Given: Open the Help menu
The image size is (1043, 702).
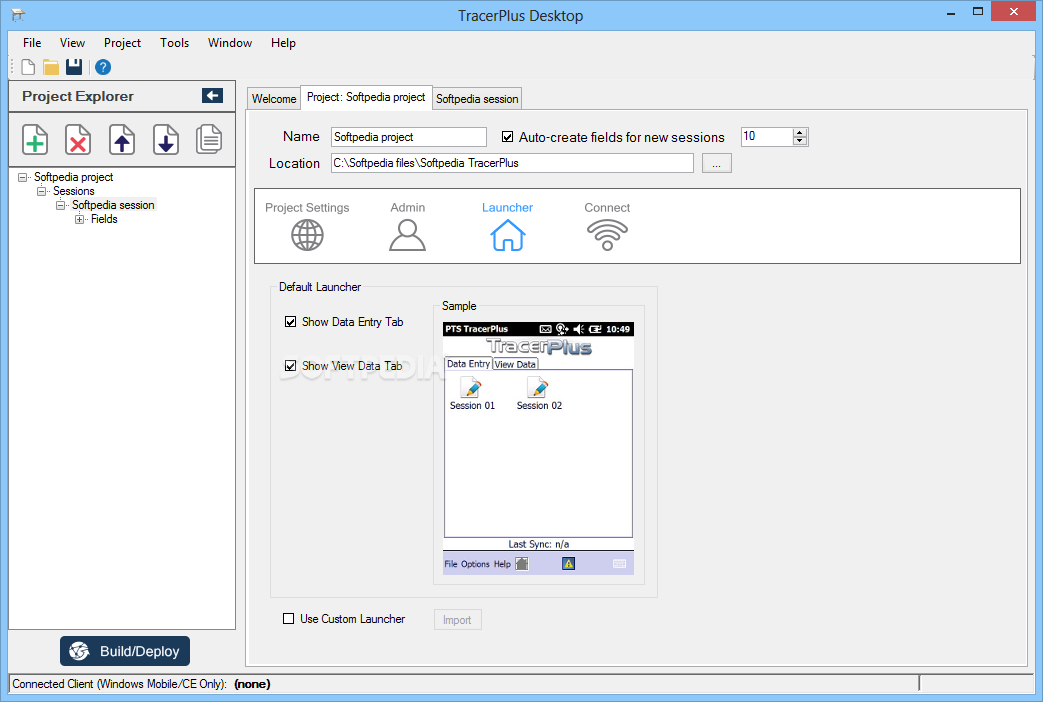Looking at the screenshot, I should [283, 43].
